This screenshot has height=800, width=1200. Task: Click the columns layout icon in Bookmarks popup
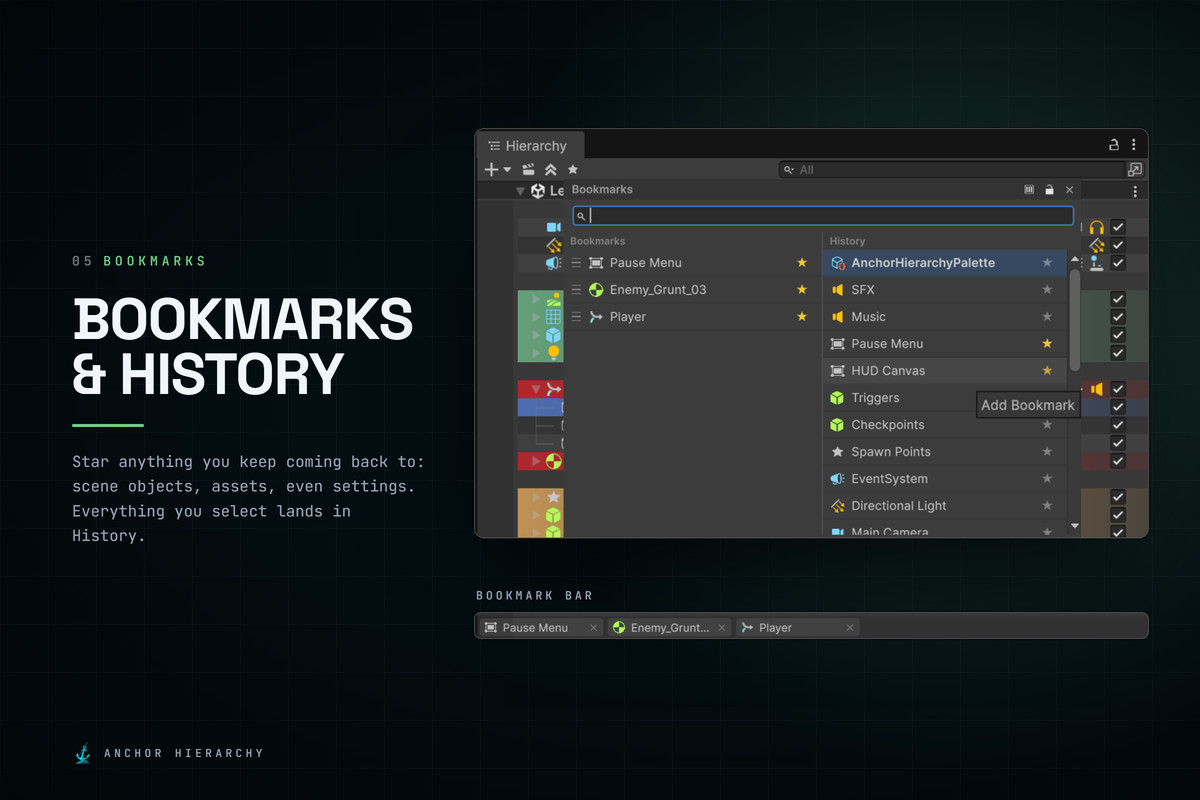point(1029,189)
